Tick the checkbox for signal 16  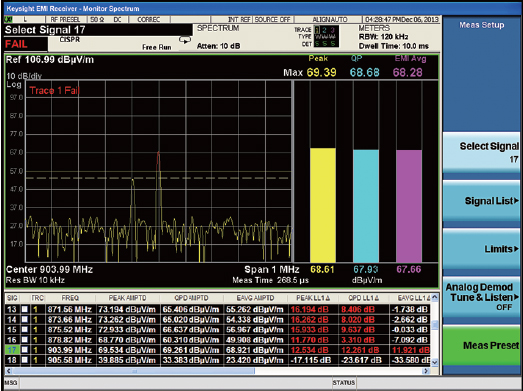tap(25, 340)
